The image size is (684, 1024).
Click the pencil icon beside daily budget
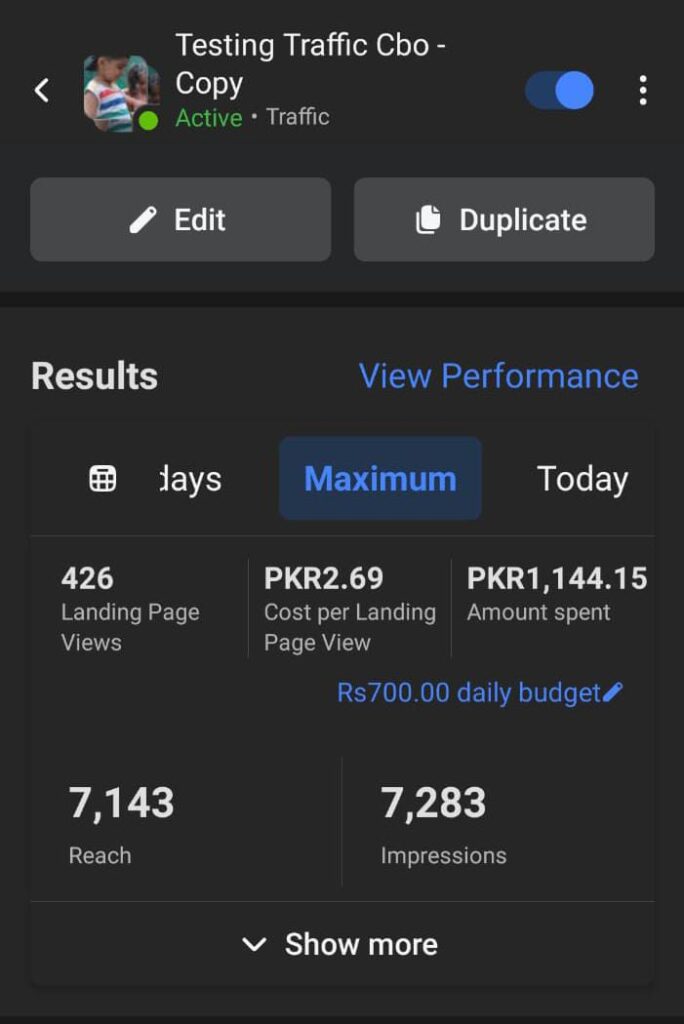pyautogui.click(x=614, y=692)
